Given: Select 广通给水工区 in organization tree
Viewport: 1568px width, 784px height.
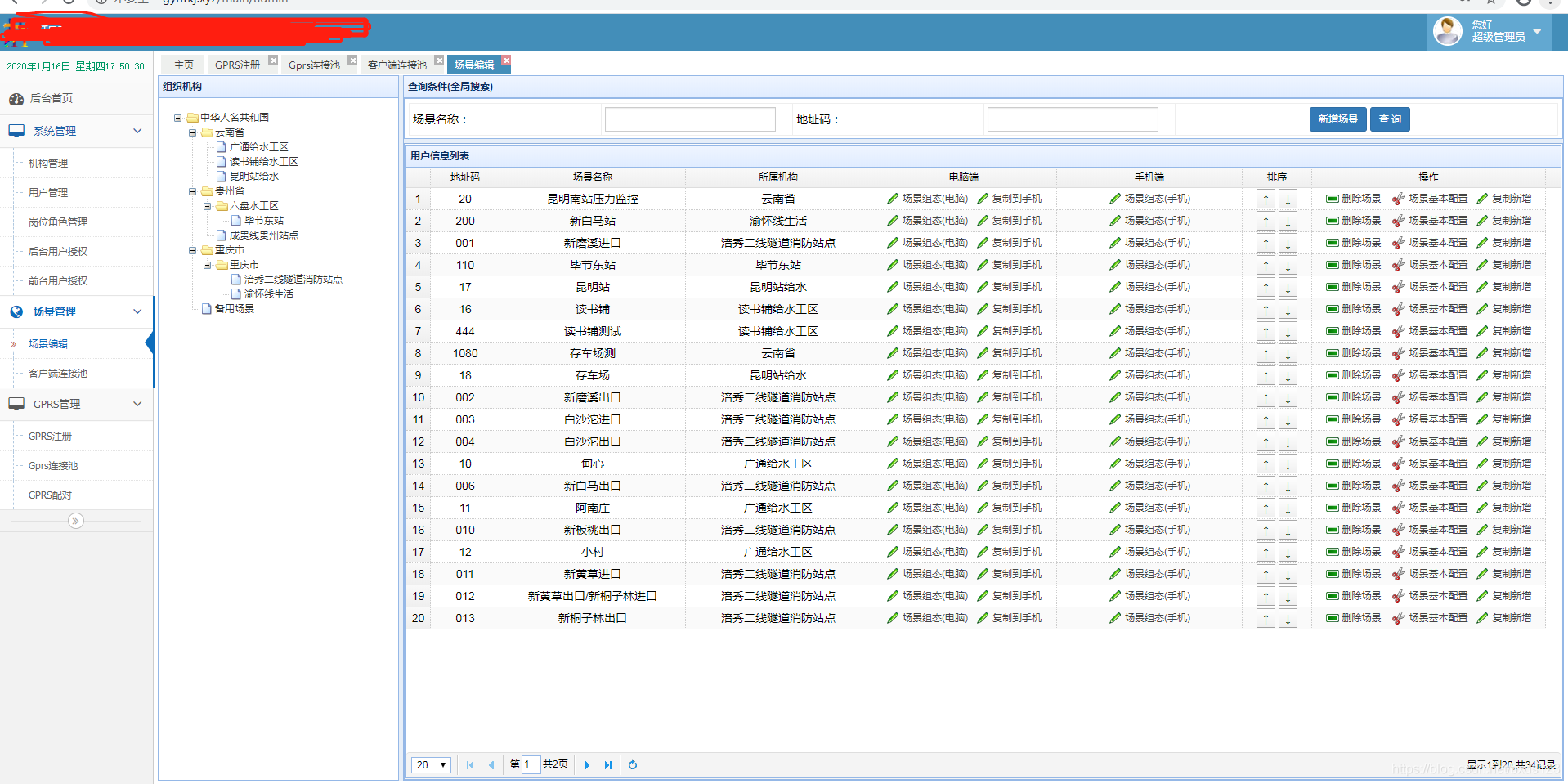Looking at the screenshot, I should (x=259, y=147).
